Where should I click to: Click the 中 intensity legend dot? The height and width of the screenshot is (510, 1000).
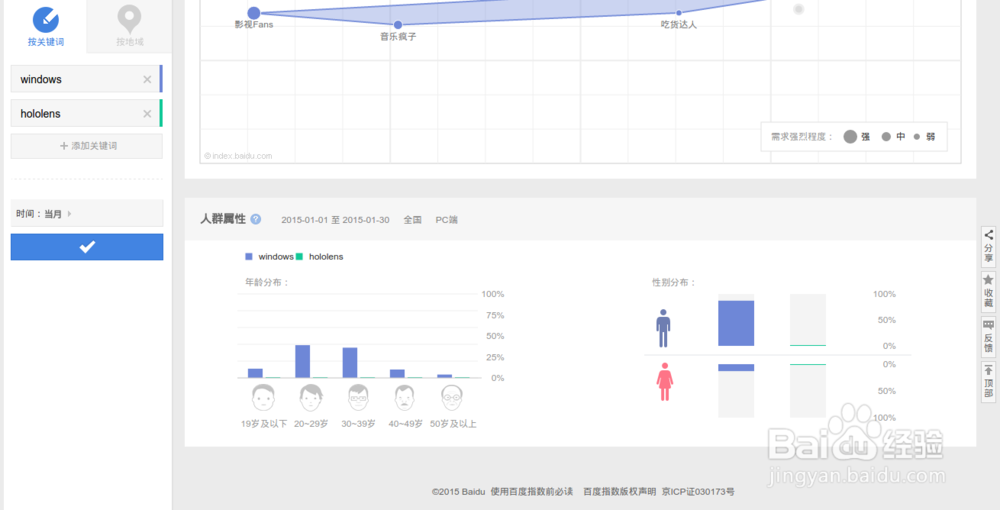tap(886, 136)
